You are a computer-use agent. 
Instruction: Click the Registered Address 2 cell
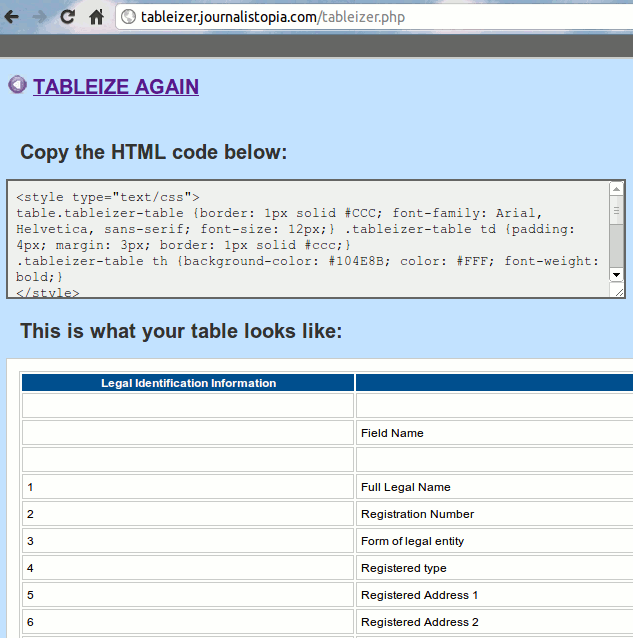click(x=494, y=622)
